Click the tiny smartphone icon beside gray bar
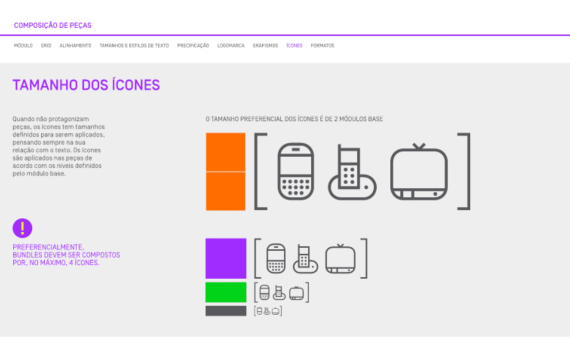This screenshot has height=360, width=570. (259, 311)
